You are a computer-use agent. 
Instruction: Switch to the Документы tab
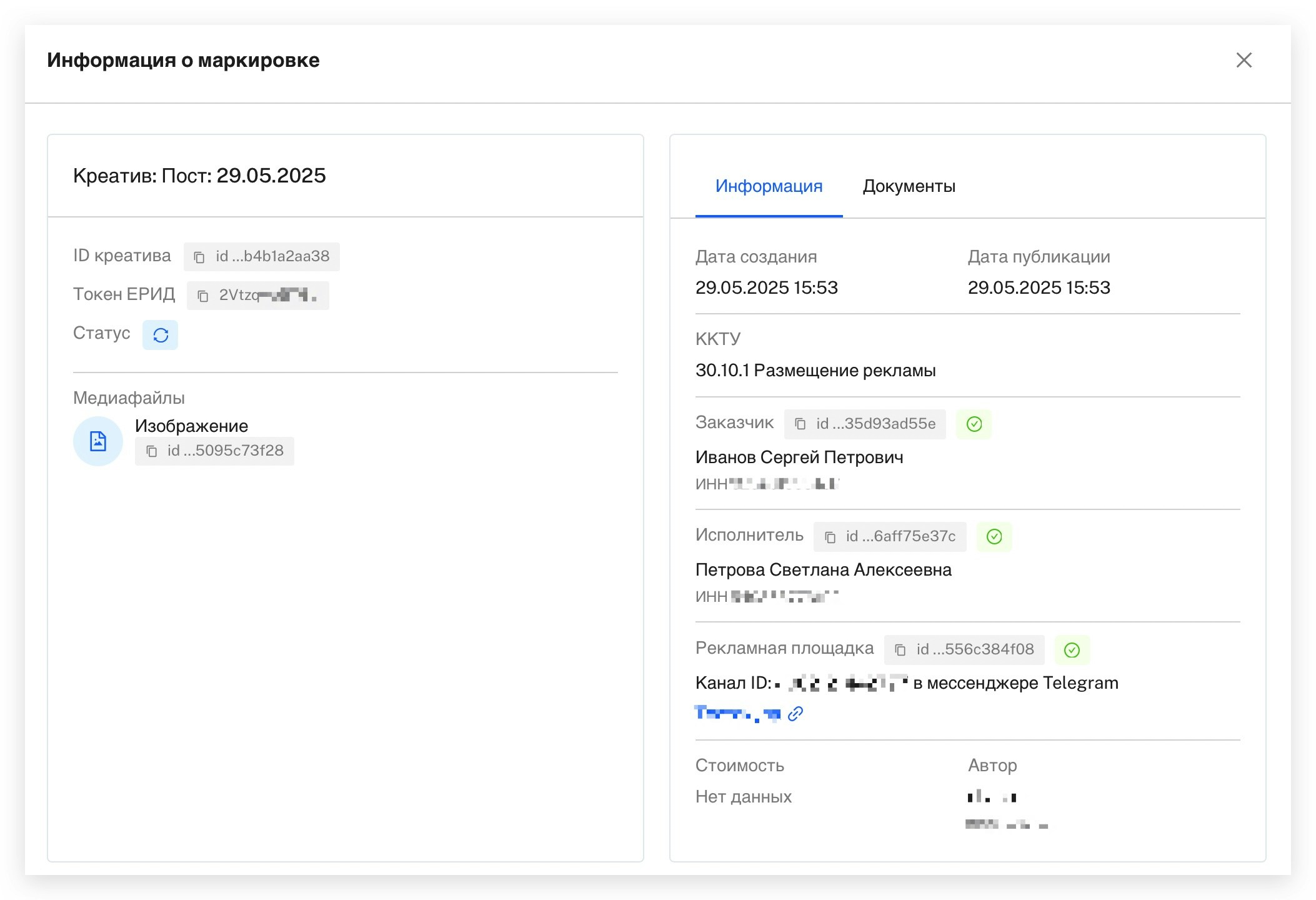click(909, 186)
